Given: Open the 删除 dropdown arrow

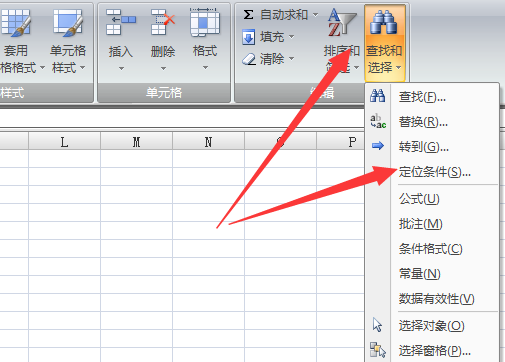Looking at the screenshot, I should click(163, 69).
